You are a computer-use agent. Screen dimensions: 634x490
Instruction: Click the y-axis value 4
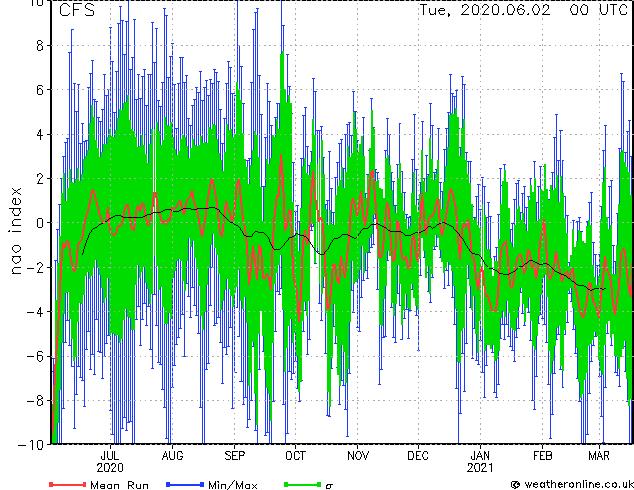pos(40,134)
